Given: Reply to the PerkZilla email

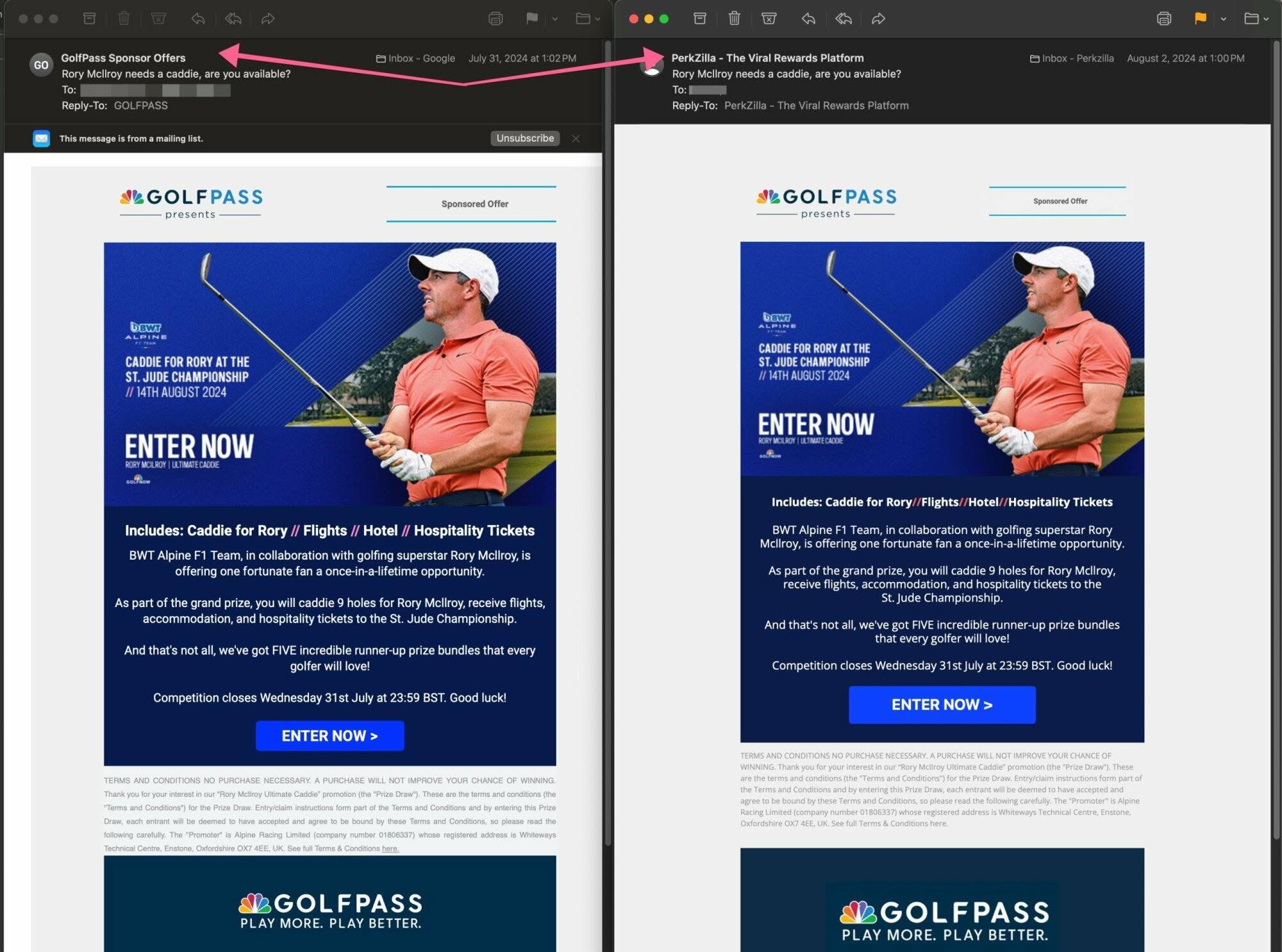Looking at the screenshot, I should click(808, 19).
